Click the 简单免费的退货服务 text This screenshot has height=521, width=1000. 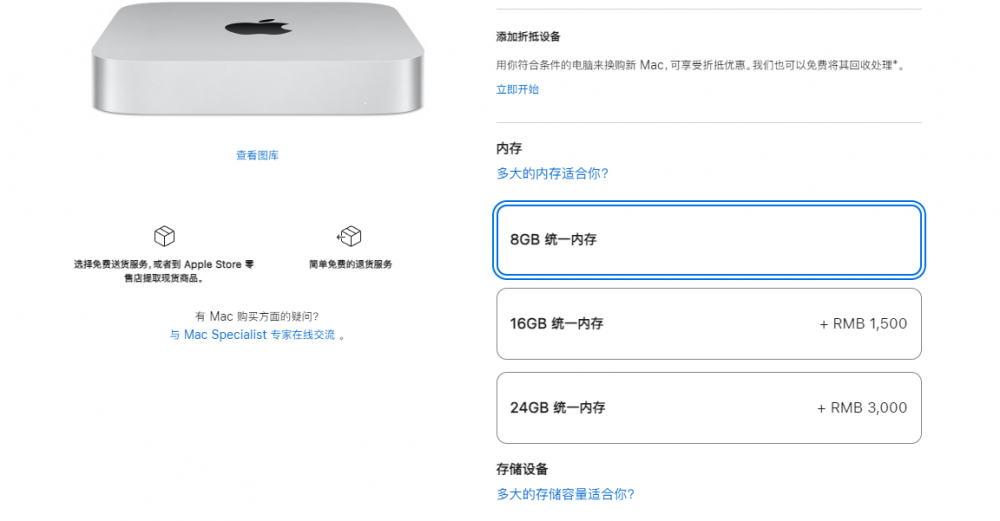[x=350, y=264]
